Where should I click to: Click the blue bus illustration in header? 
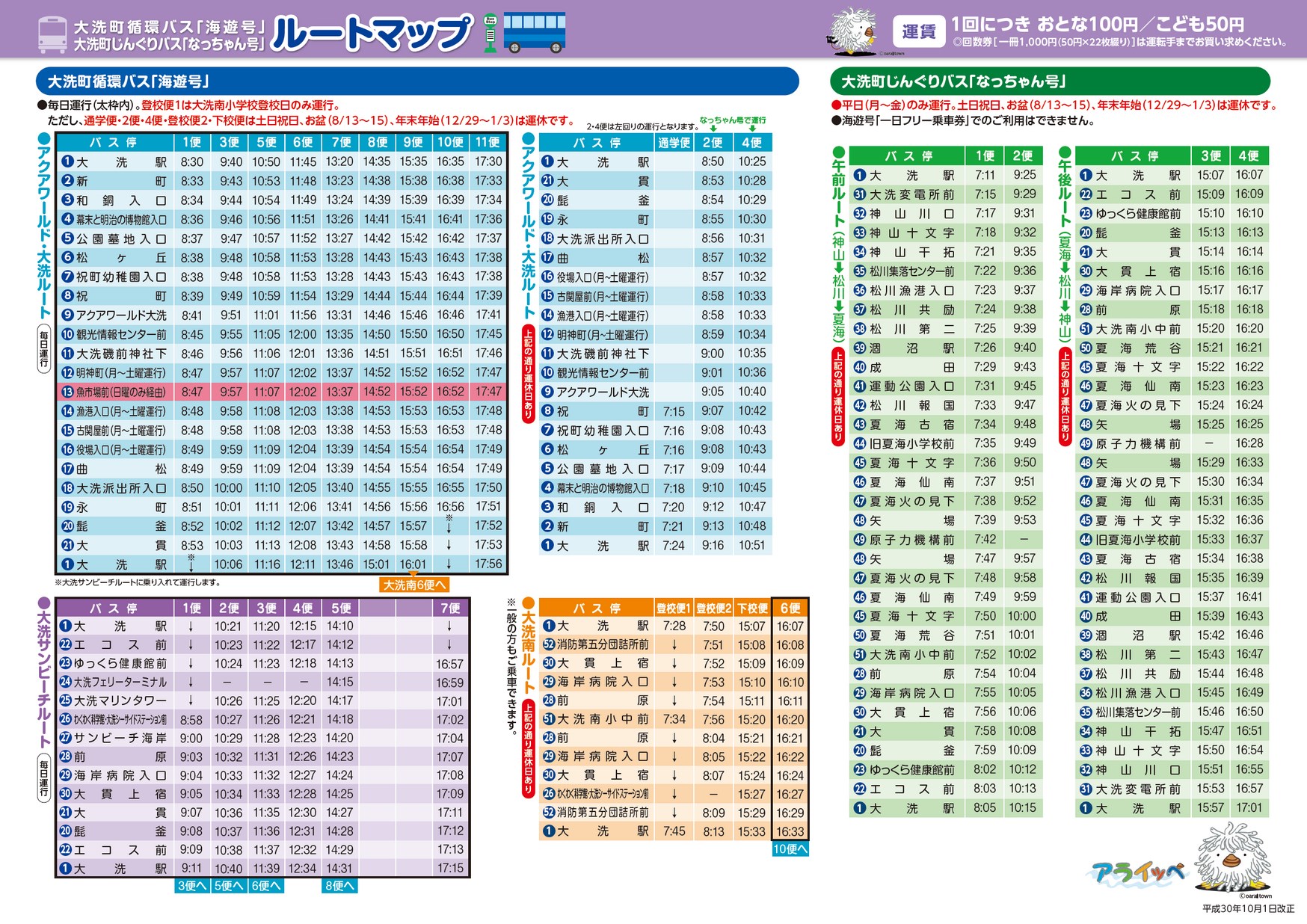pos(534,32)
